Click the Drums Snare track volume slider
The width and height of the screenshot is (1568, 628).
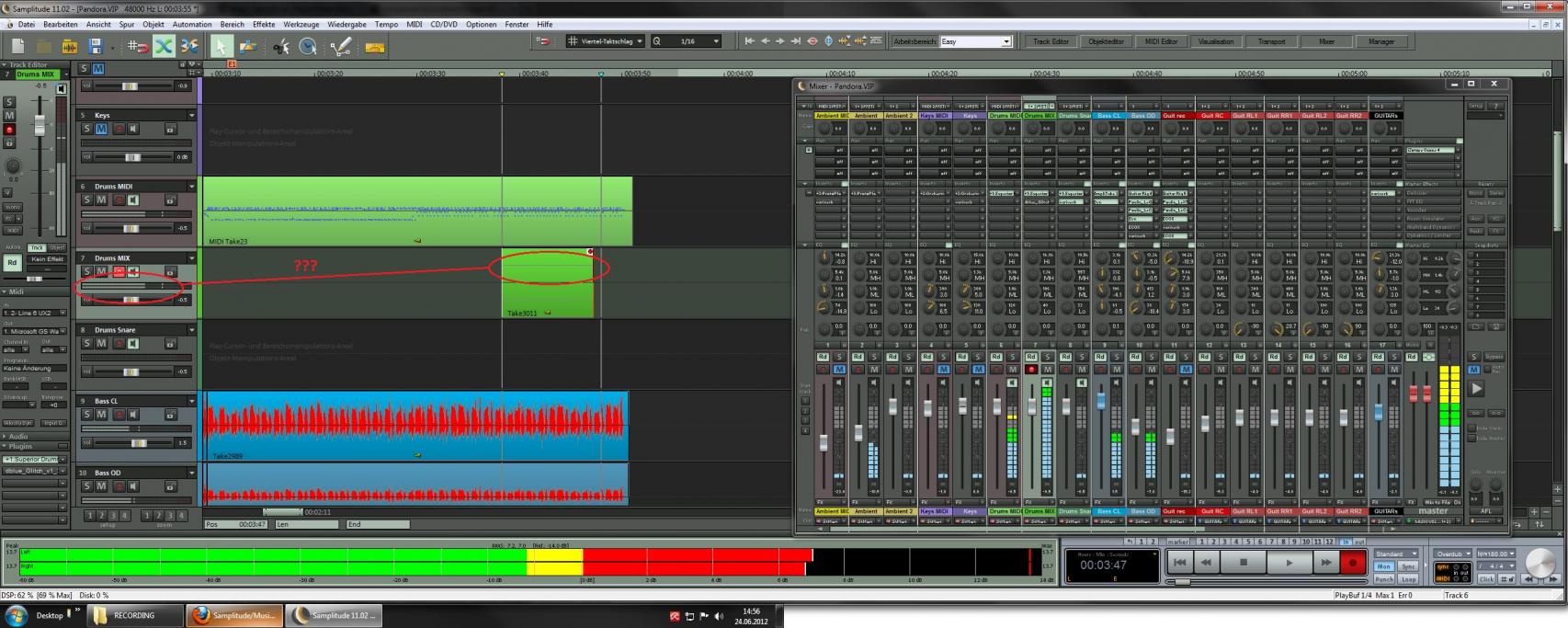pos(130,371)
